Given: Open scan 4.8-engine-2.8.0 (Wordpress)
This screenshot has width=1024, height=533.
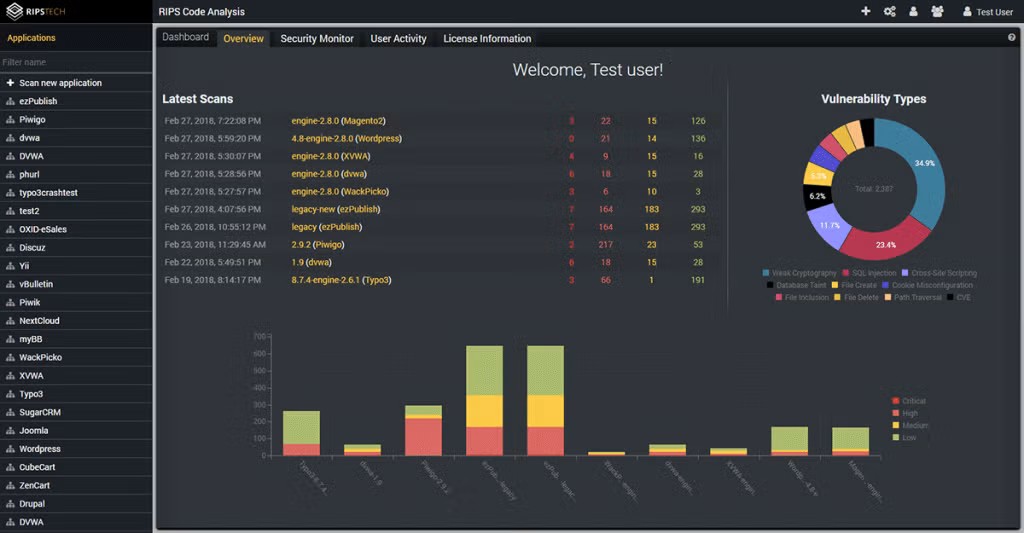Looking at the screenshot, I should tap(347, 138).
